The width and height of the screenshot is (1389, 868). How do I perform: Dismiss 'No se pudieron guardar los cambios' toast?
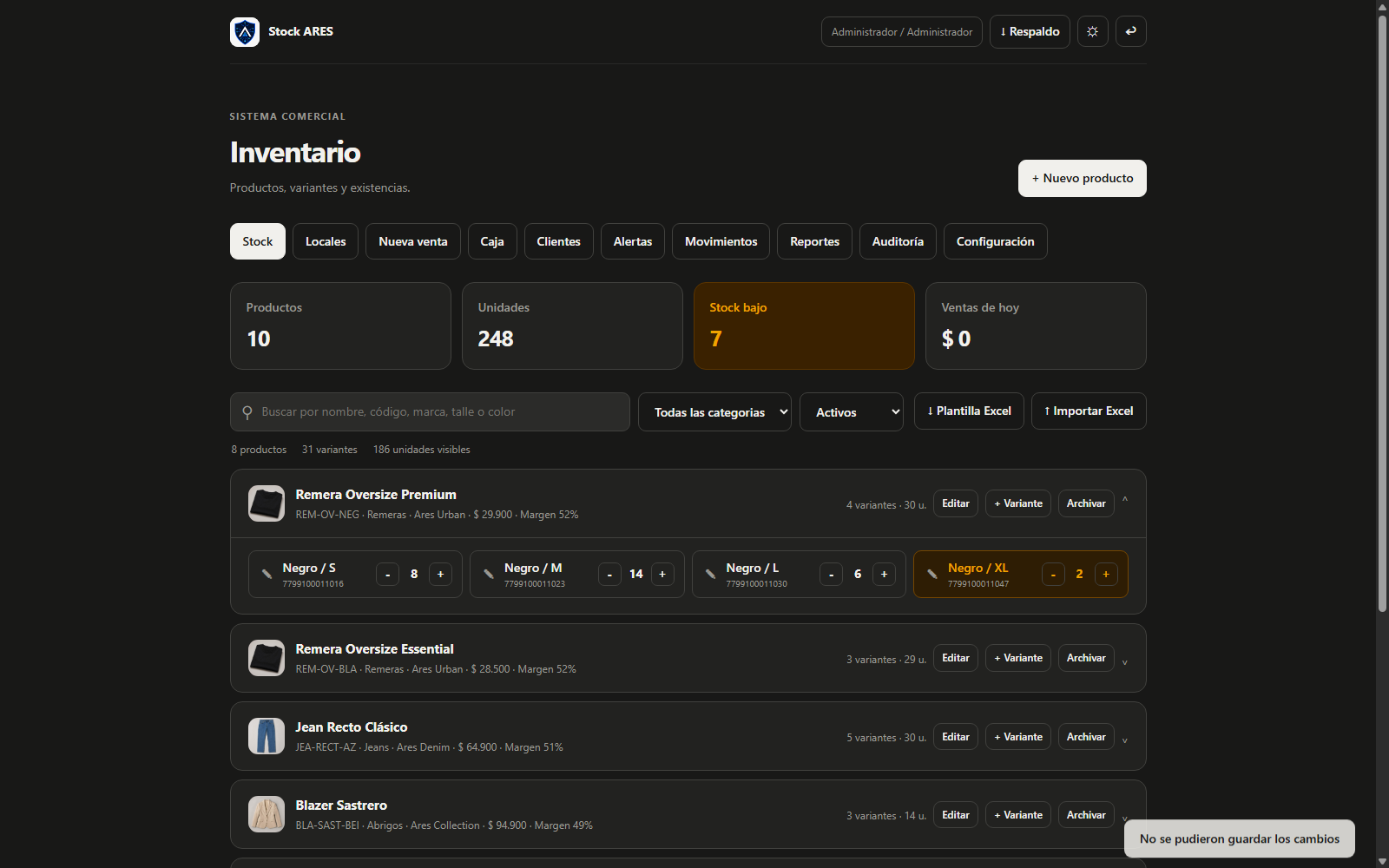(1240, 839)
